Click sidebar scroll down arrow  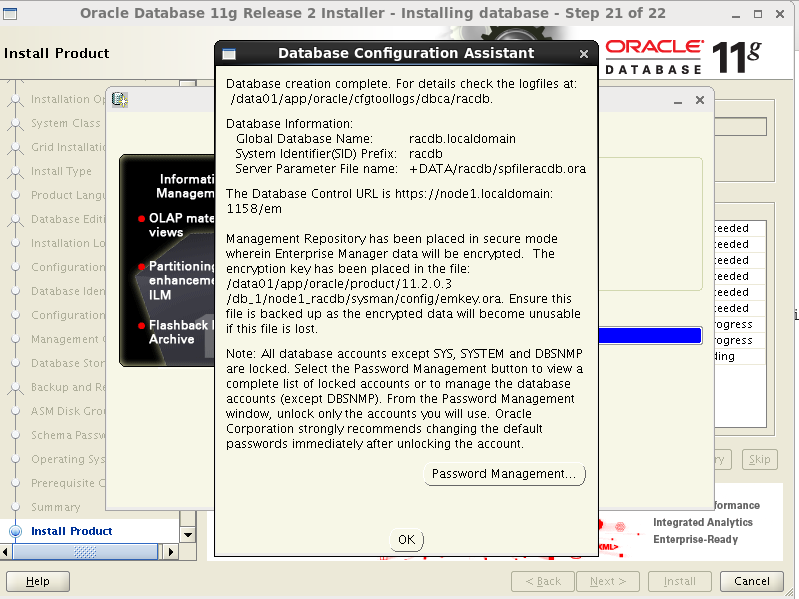click(x=188, y=535)
